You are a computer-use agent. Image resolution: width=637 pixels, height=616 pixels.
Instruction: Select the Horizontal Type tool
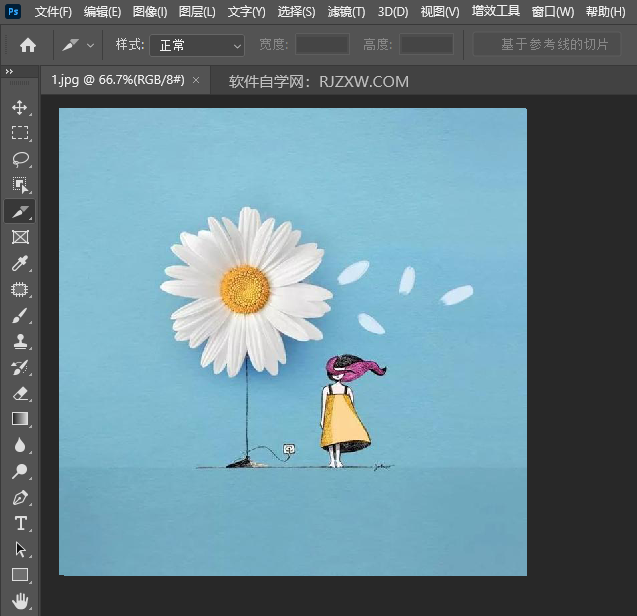[20, 523]
